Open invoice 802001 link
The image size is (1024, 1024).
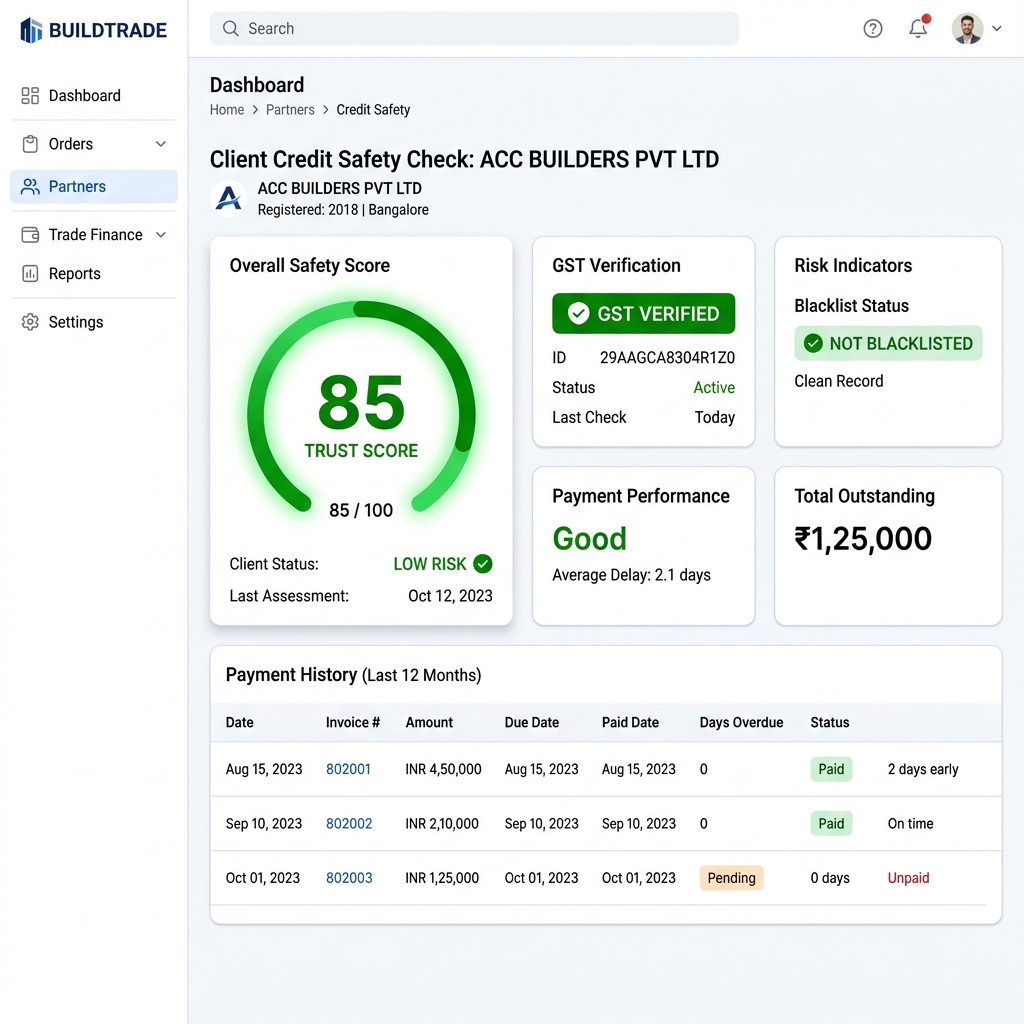click(x=348, y=769)
